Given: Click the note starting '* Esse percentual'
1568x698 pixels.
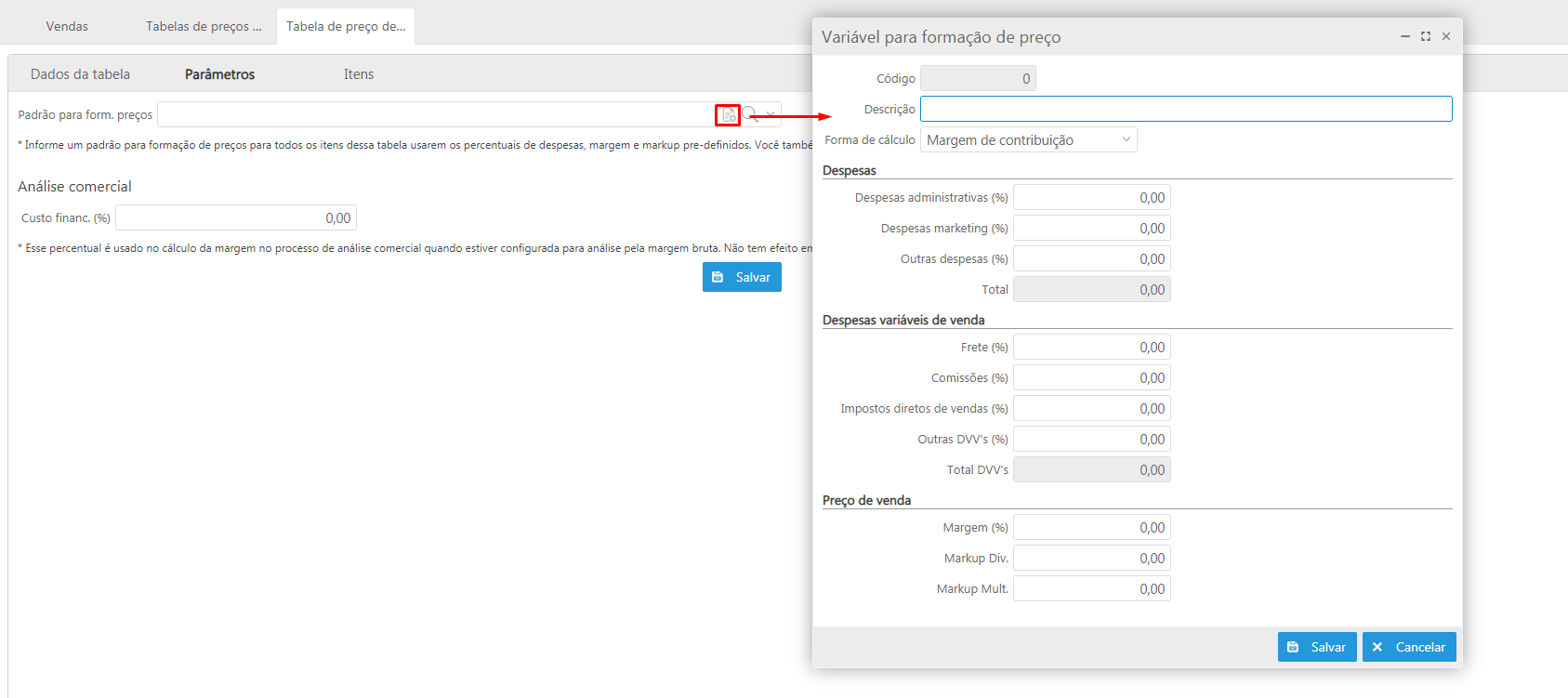Looking at the screenshot, I should coord(415,248).
